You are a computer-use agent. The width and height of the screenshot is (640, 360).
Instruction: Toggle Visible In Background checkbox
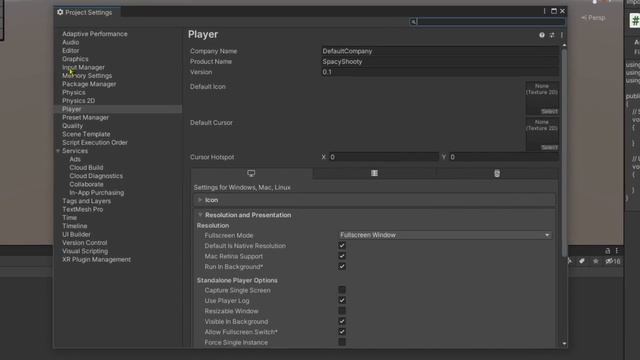coord(342,322)
